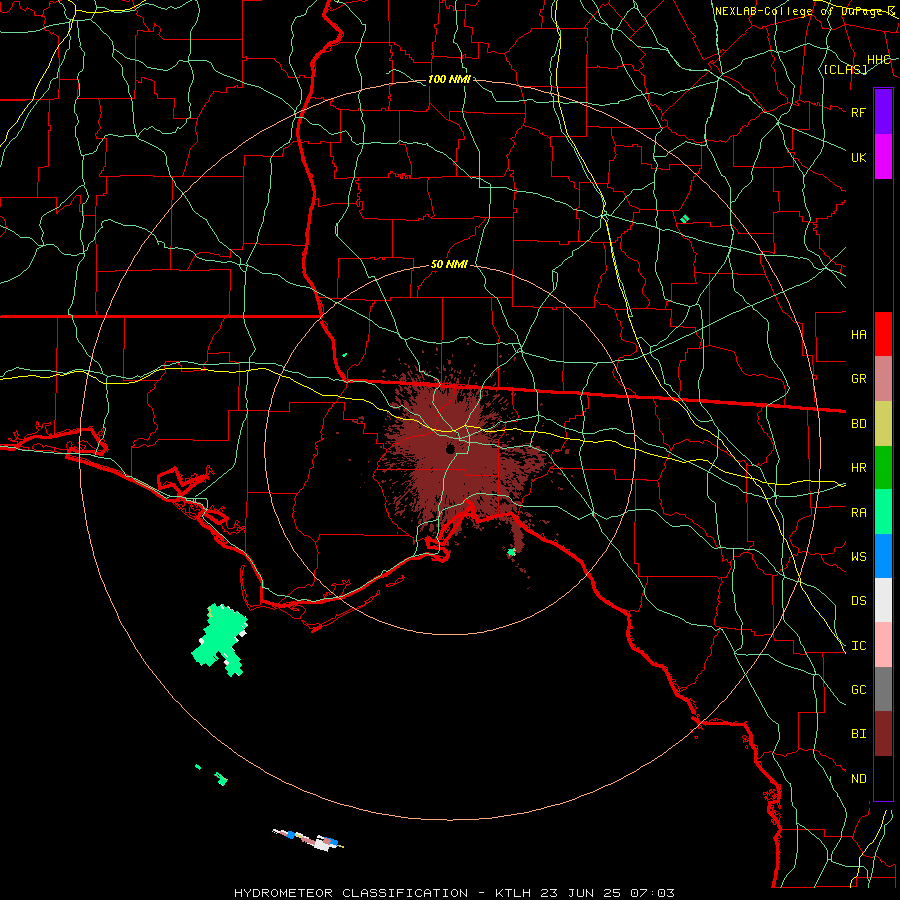Image resolution: width=900 pixels, height=900 pixels.
Task: Click the RA light green legend swatch
Action: 883,512
